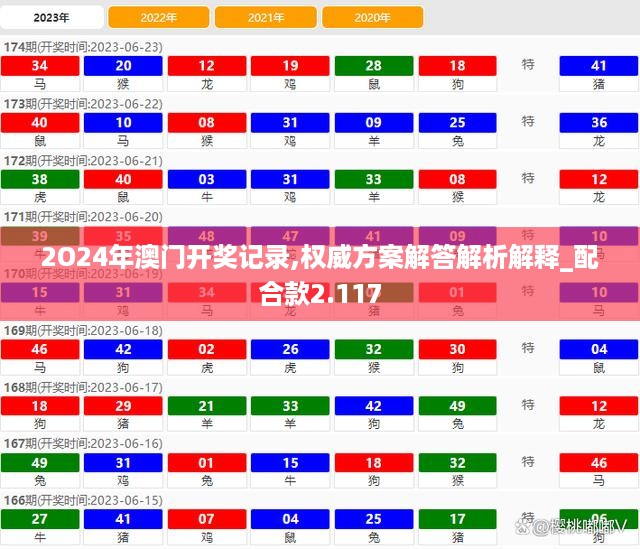
Task: Click blue ball 26 in period 169
Action: 290,349
